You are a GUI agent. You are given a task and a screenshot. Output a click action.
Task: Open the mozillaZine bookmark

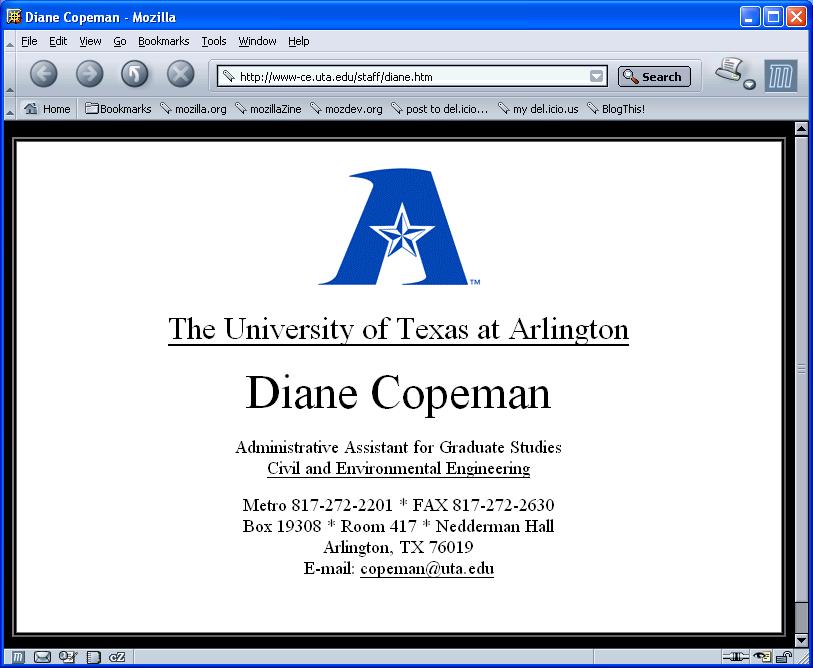coord(269,109)
